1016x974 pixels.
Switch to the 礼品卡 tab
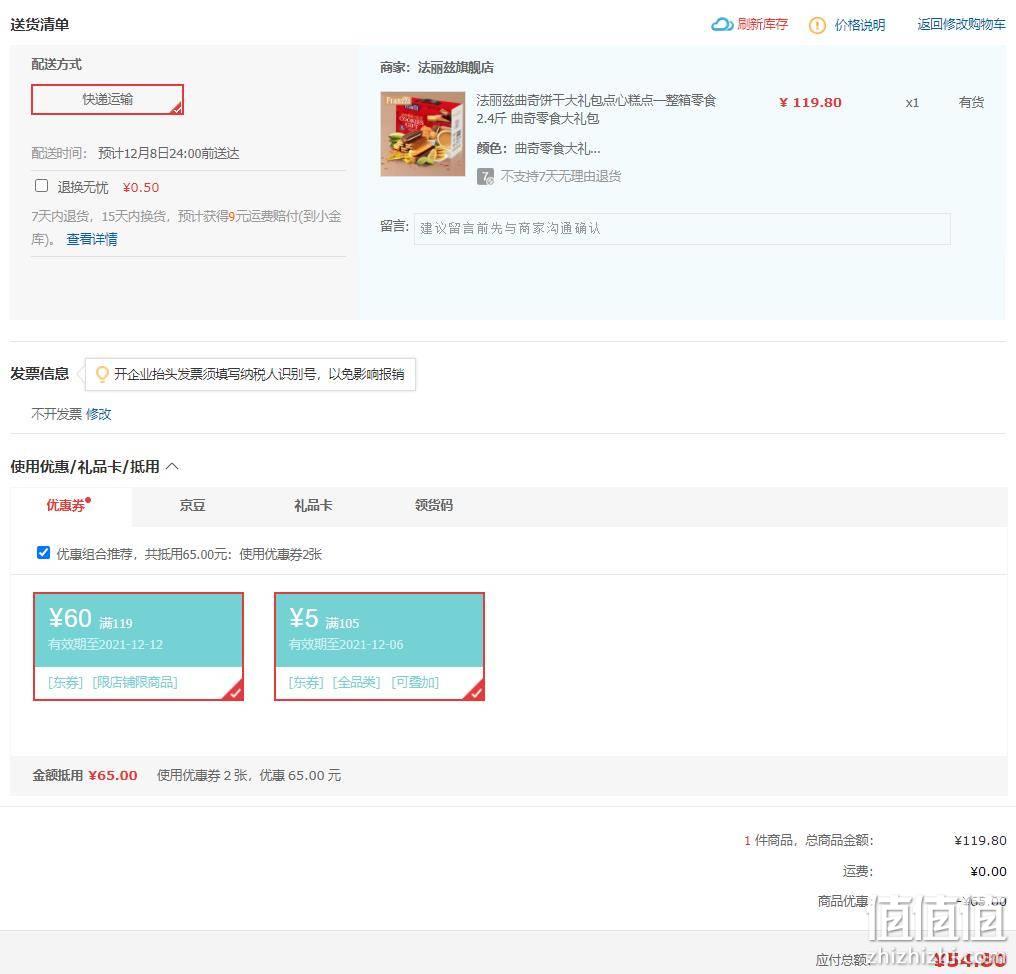313,505
